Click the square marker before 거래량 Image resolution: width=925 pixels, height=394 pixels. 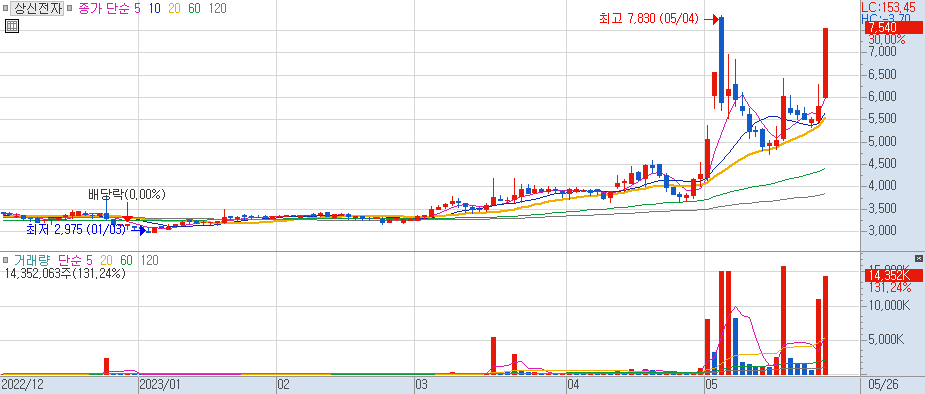(x=5, y=260)
